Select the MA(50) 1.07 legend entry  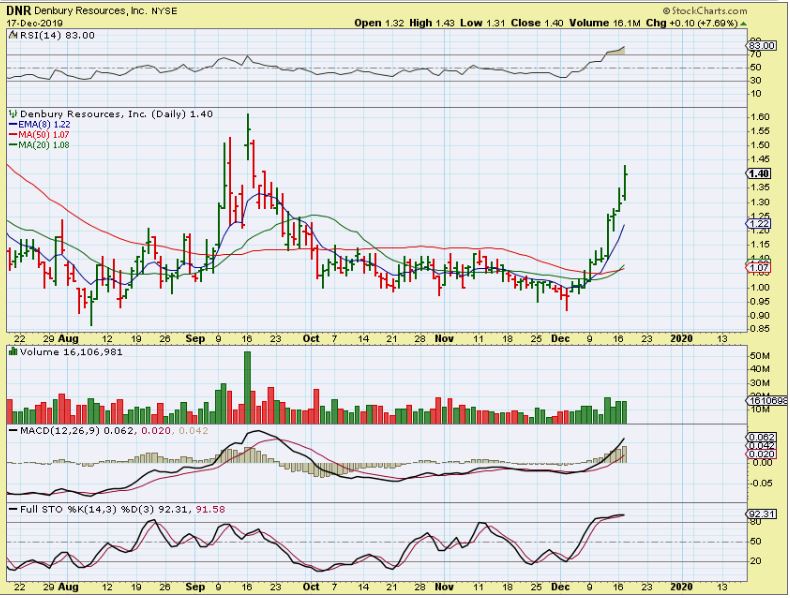coord(39,135)
